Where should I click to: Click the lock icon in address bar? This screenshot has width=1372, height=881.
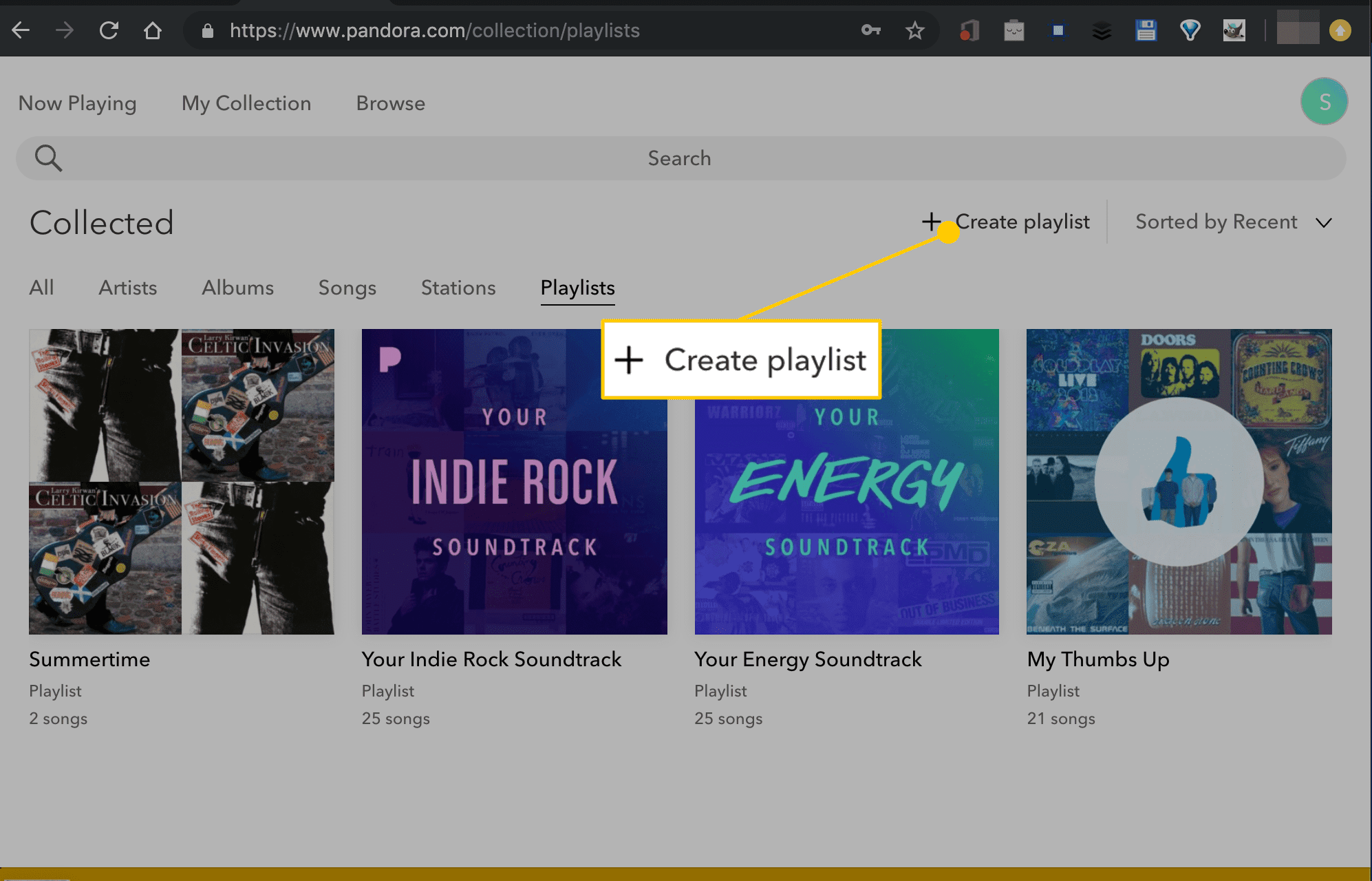tap(208, 30)
